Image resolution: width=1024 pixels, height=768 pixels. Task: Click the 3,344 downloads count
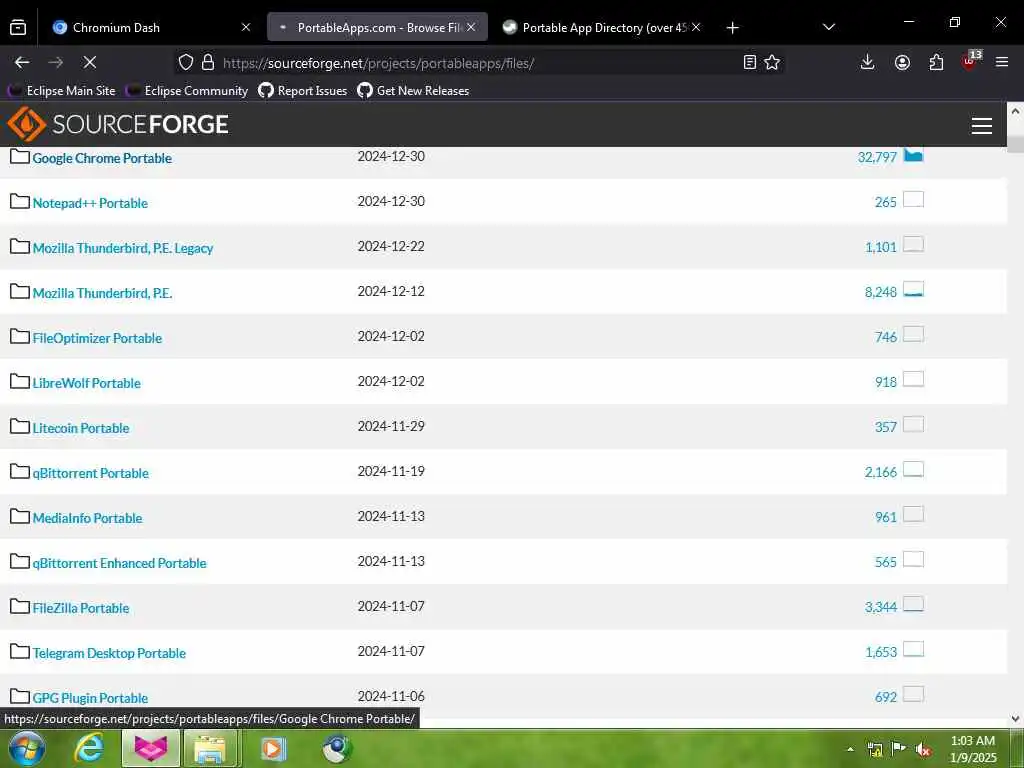[x=881, y=607]
